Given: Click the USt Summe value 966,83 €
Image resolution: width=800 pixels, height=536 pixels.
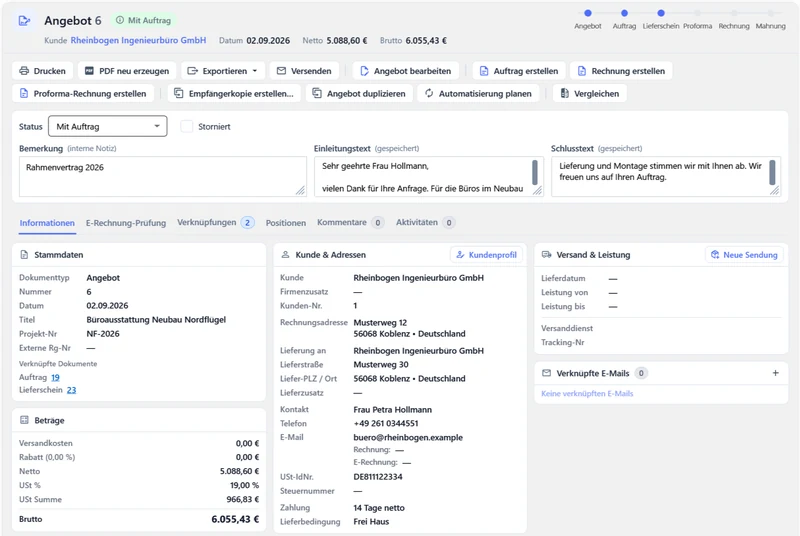Looking at the screenshot, I should pos(243,499).
